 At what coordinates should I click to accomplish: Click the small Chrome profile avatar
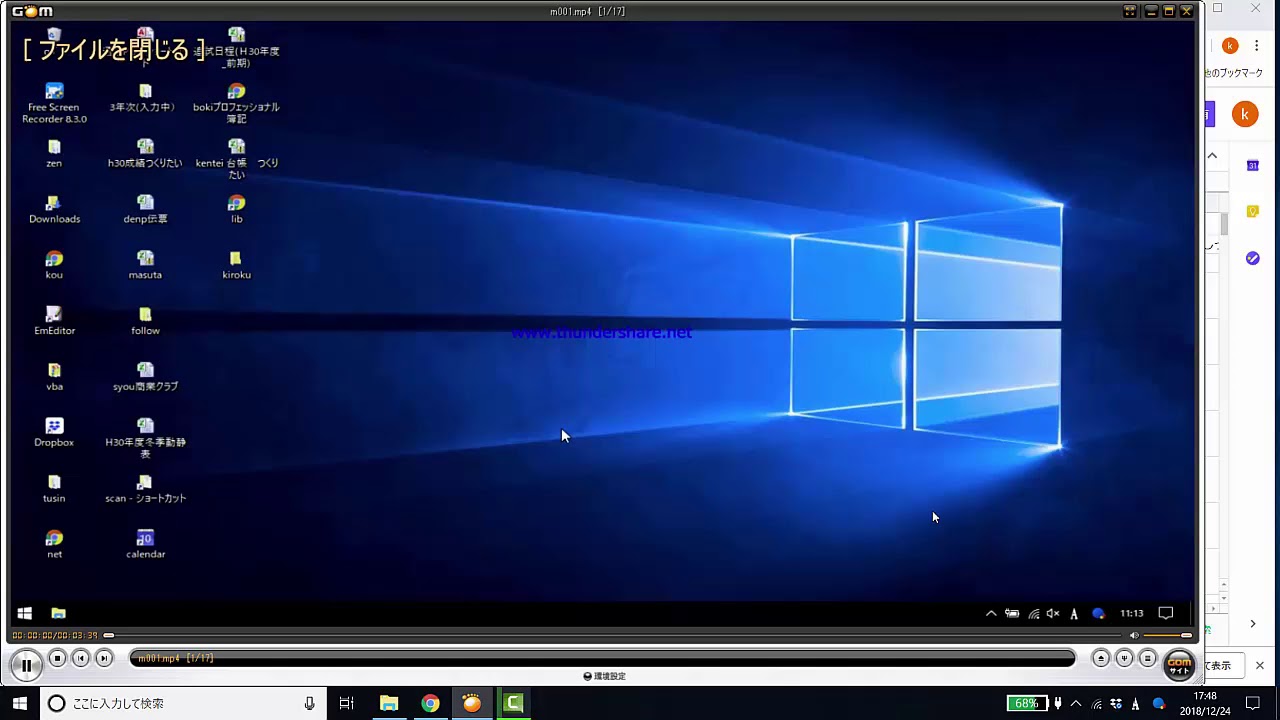[x=1230, y=46]
